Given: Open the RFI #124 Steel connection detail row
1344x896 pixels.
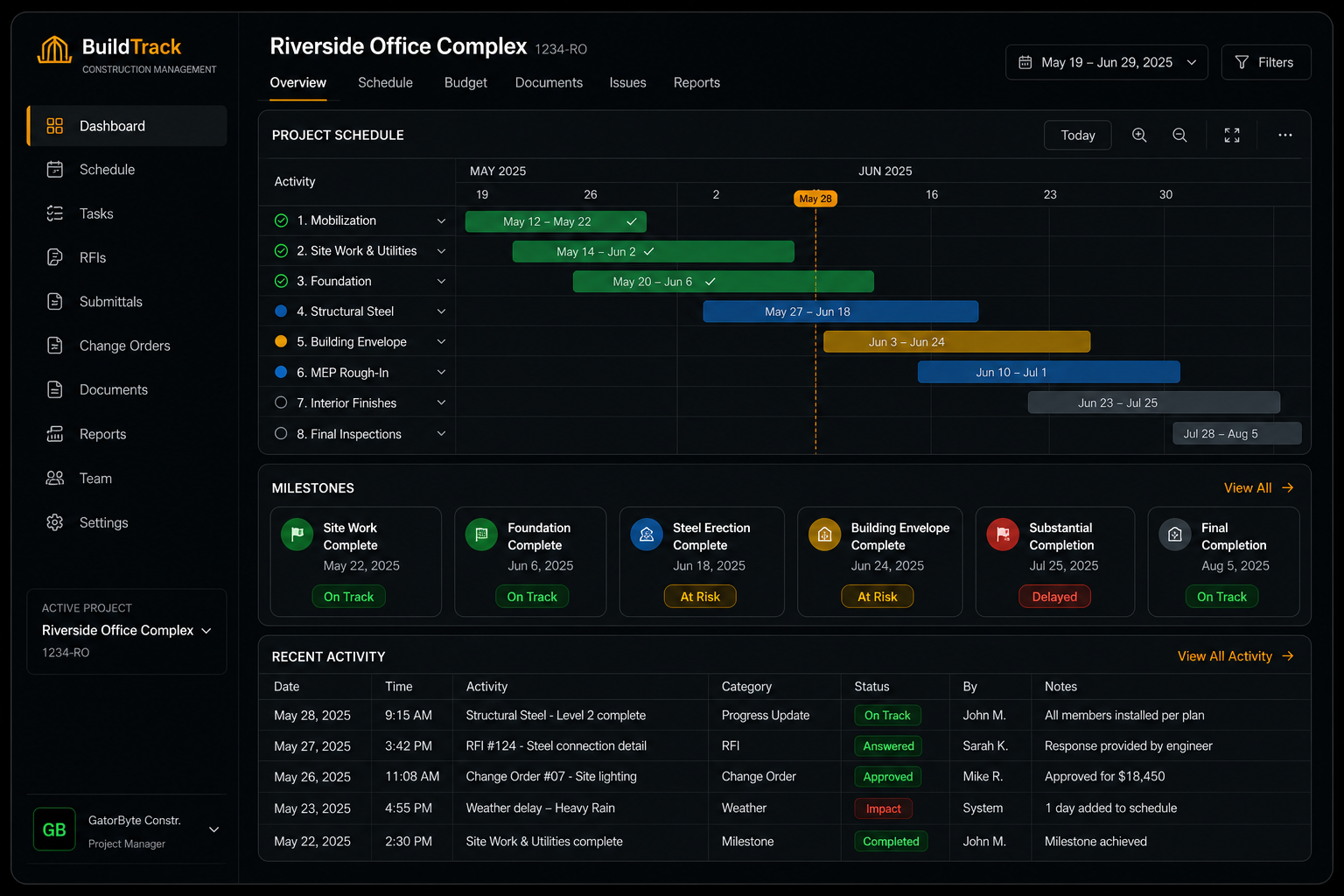Looking at the screenshot, I should coord(785,746).
